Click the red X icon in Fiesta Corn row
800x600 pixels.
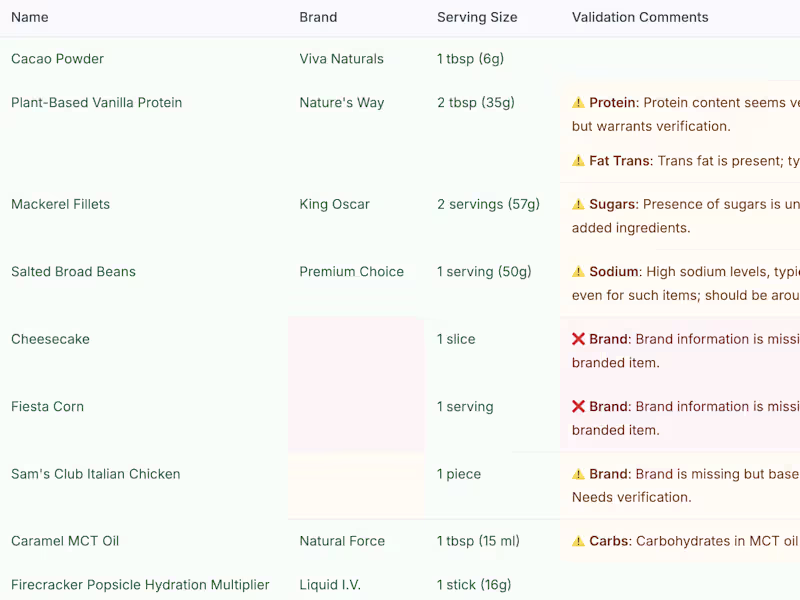tap(578, 407)
